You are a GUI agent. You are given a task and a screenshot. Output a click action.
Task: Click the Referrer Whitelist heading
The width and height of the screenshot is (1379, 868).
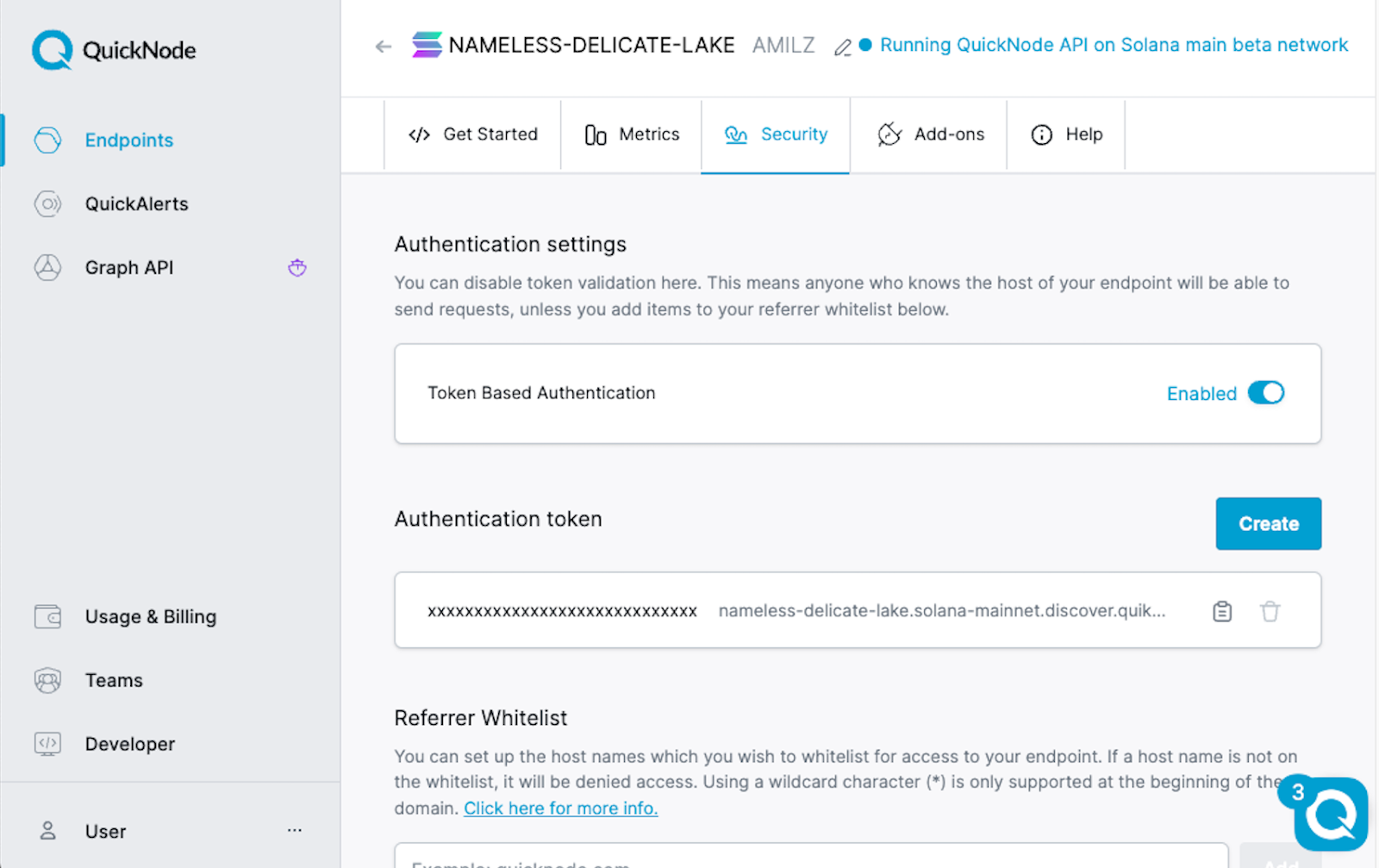coord(481,718)
